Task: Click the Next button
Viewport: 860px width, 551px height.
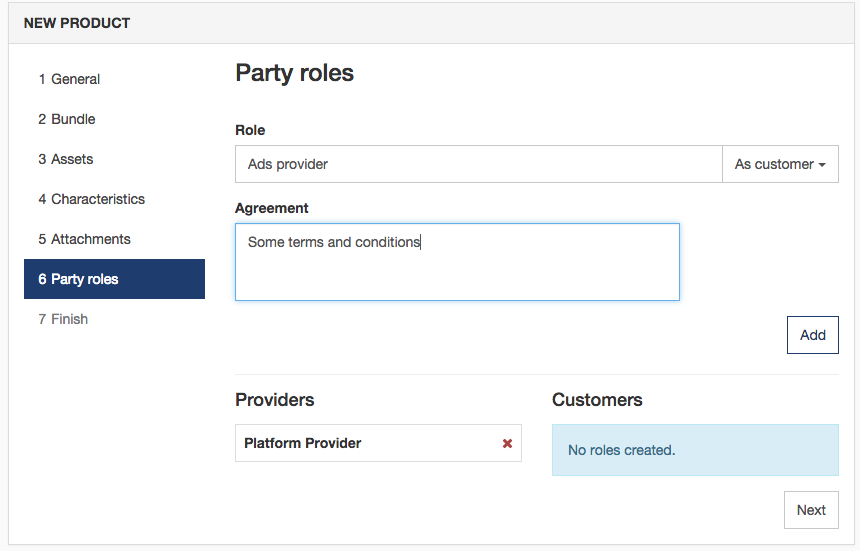Action: tap(811, 510)
